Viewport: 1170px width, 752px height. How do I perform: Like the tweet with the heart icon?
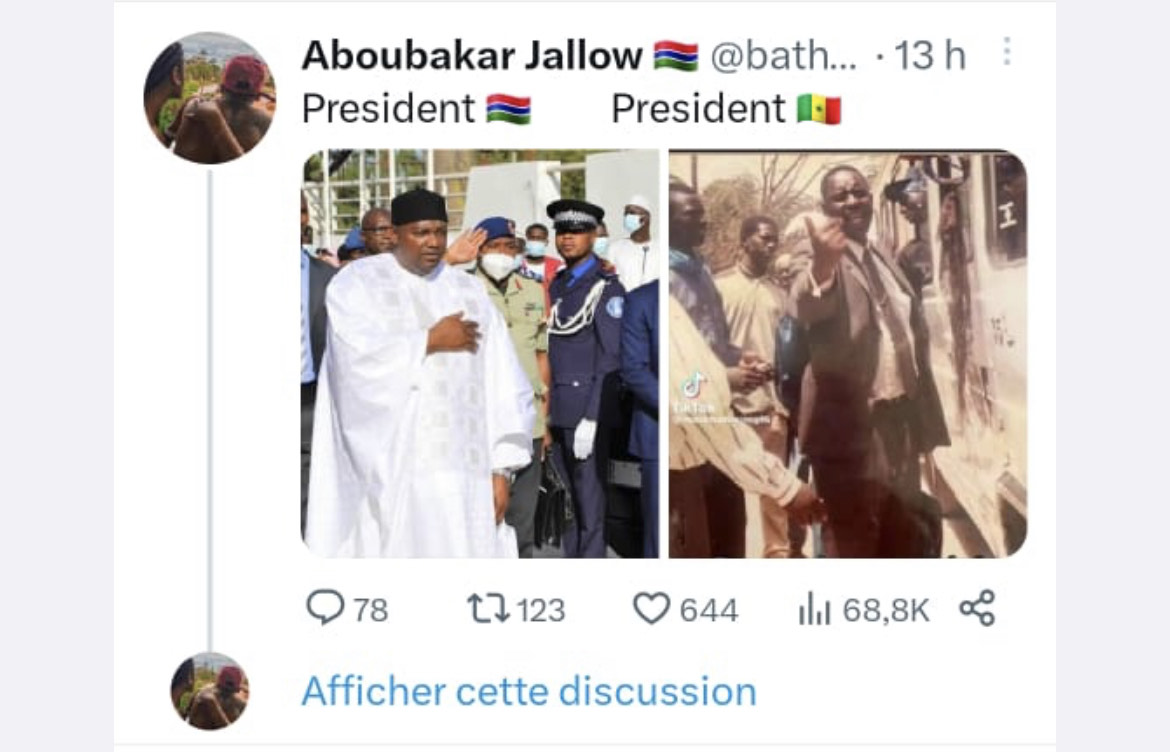(652, 608)
